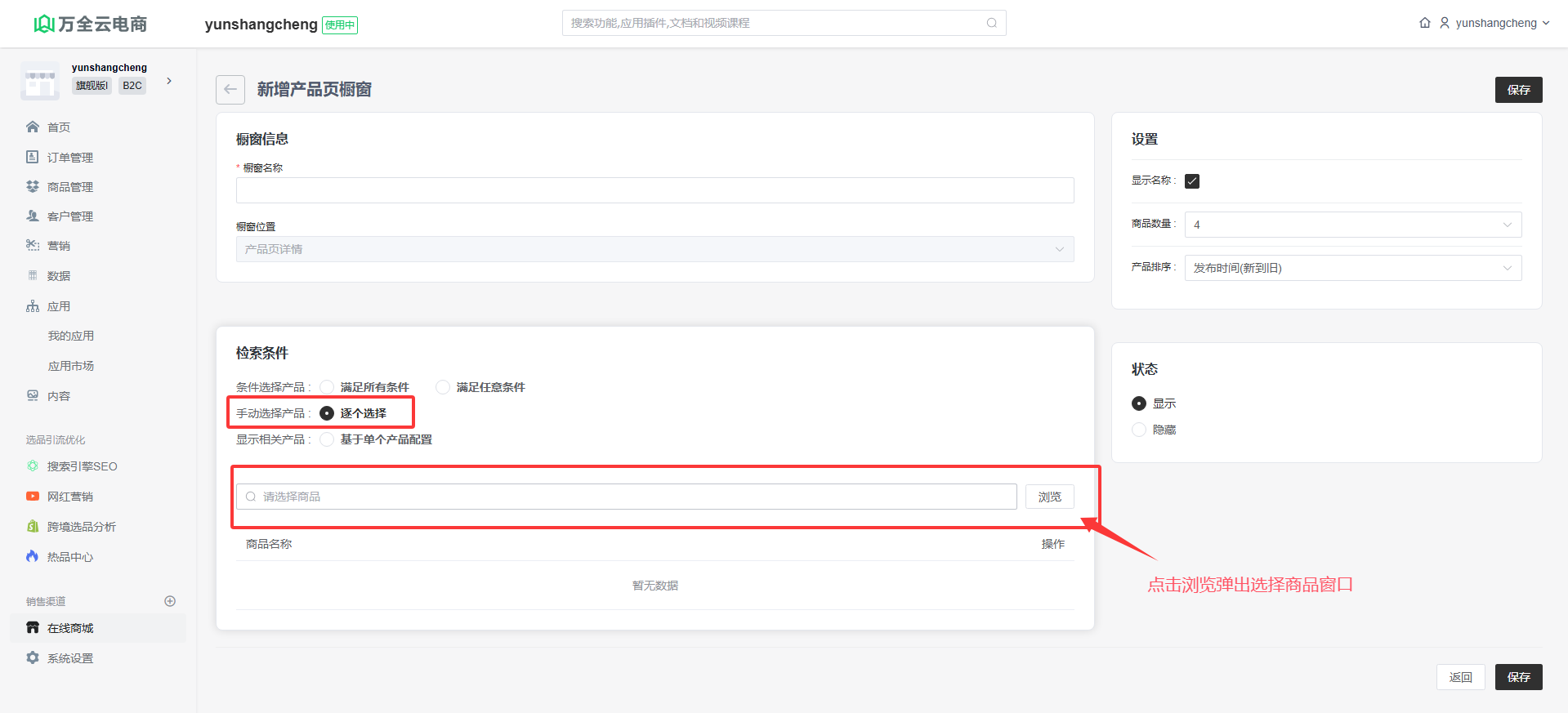
Task: Open 网红营销 in sidebar
Action: click(x=69, y=497)
